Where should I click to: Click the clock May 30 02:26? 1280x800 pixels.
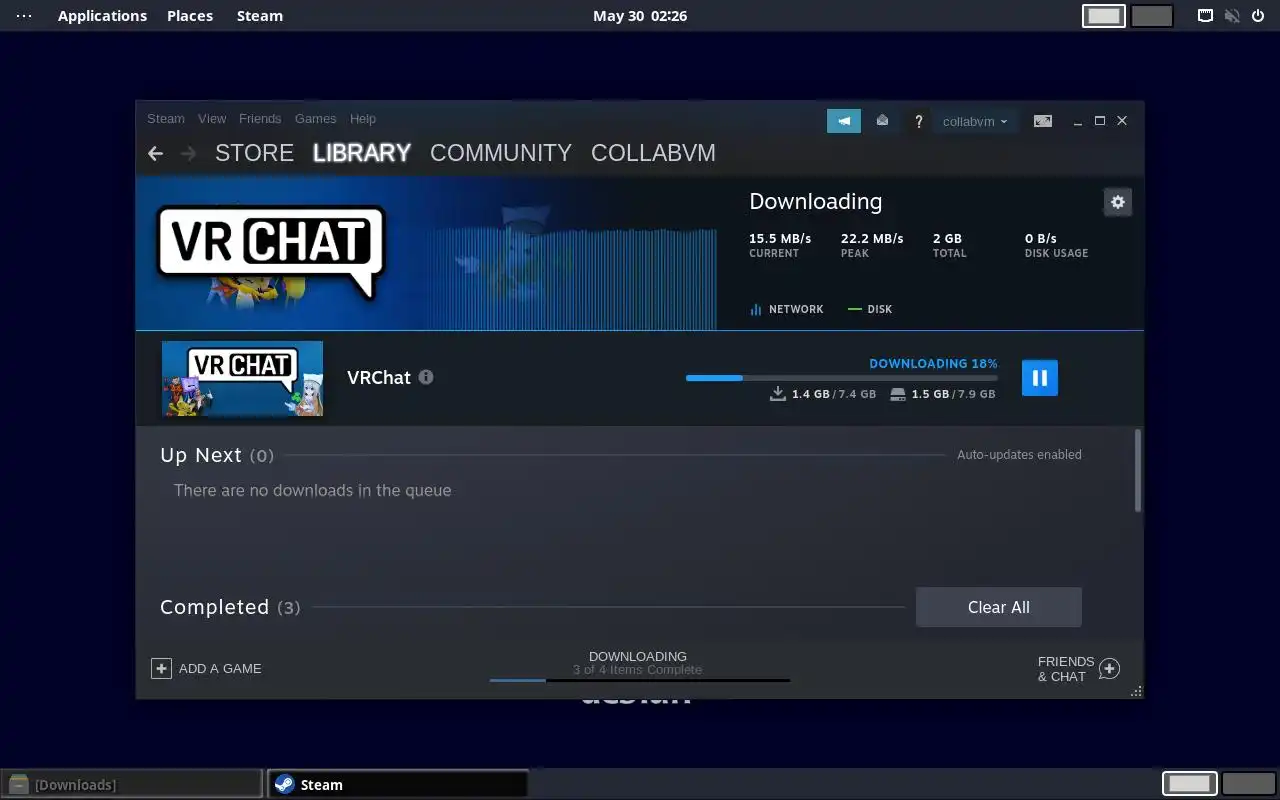pos(640,16)
